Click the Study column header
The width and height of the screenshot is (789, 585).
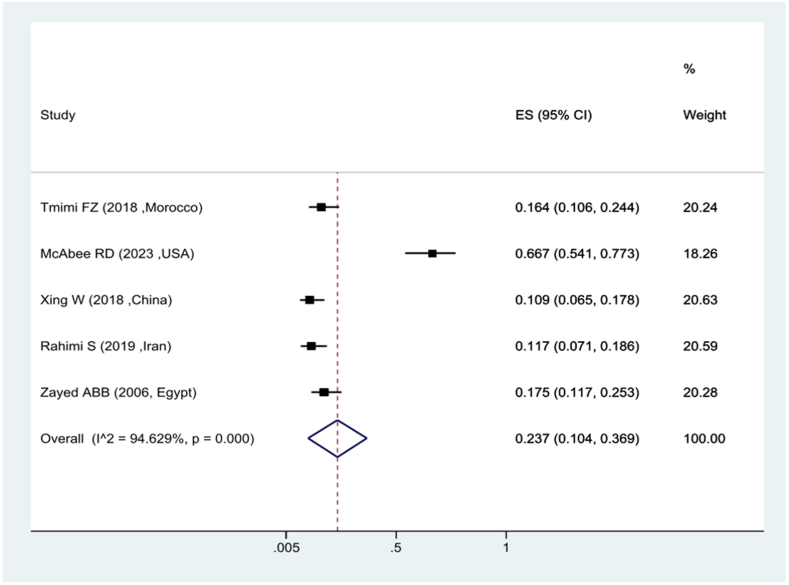(58, 115)
